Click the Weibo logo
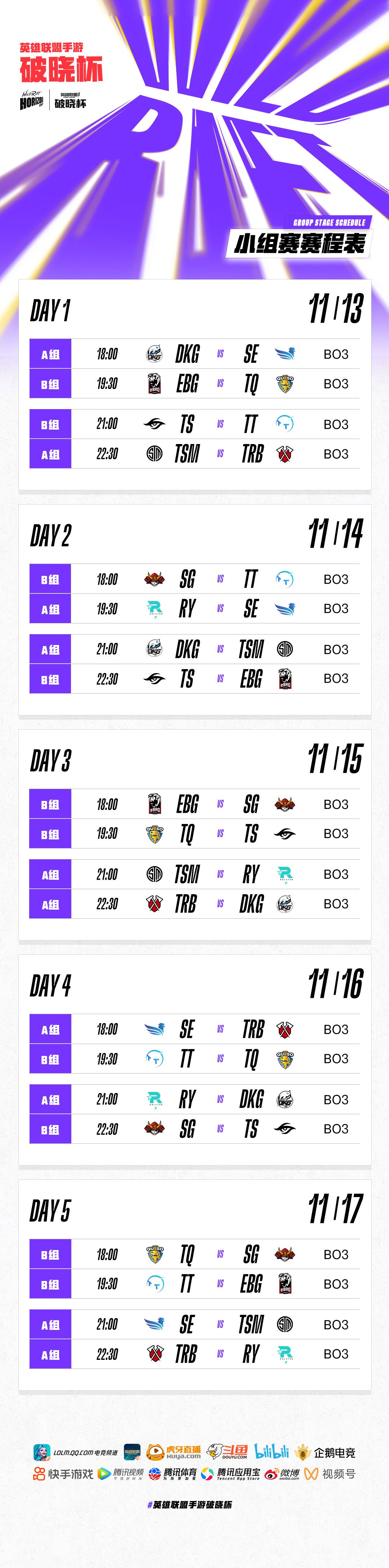The image size is (389, 1568). [x=282, y=1474]
